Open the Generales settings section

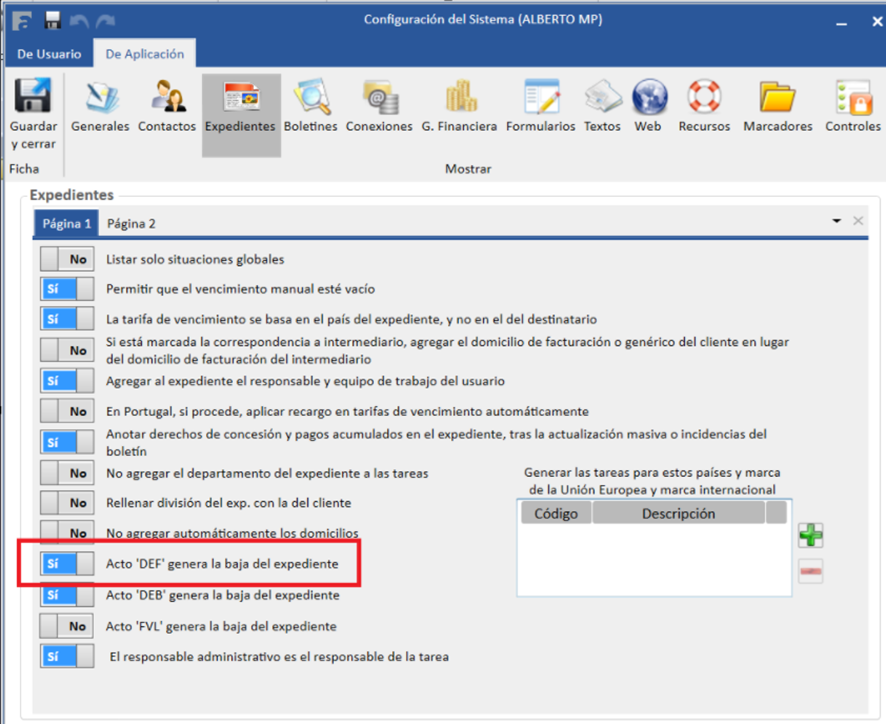tap(100, 98)
